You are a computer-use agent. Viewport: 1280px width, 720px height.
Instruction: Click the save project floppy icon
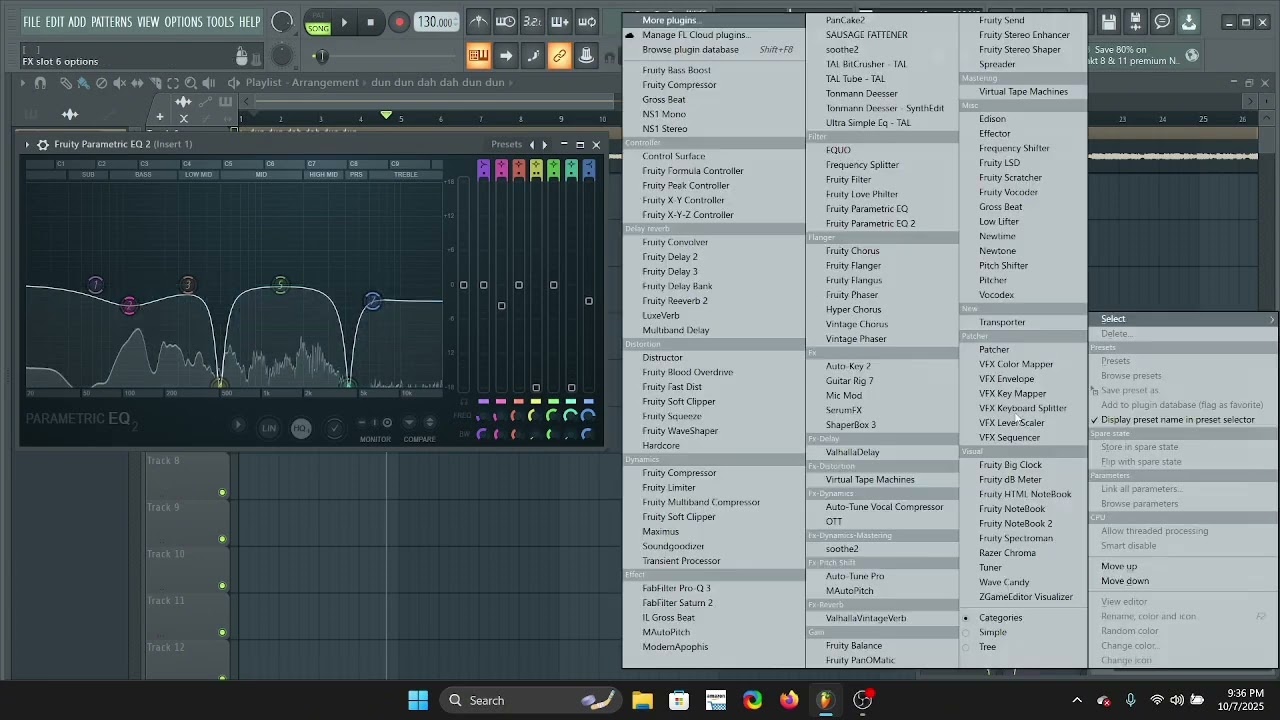tap(1108, 22)
